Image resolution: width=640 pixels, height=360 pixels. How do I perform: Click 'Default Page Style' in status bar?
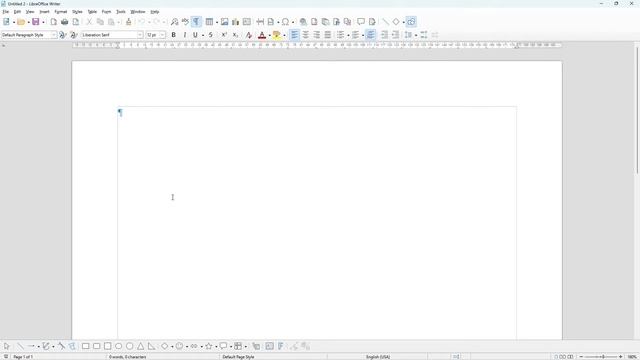point(238,357)
